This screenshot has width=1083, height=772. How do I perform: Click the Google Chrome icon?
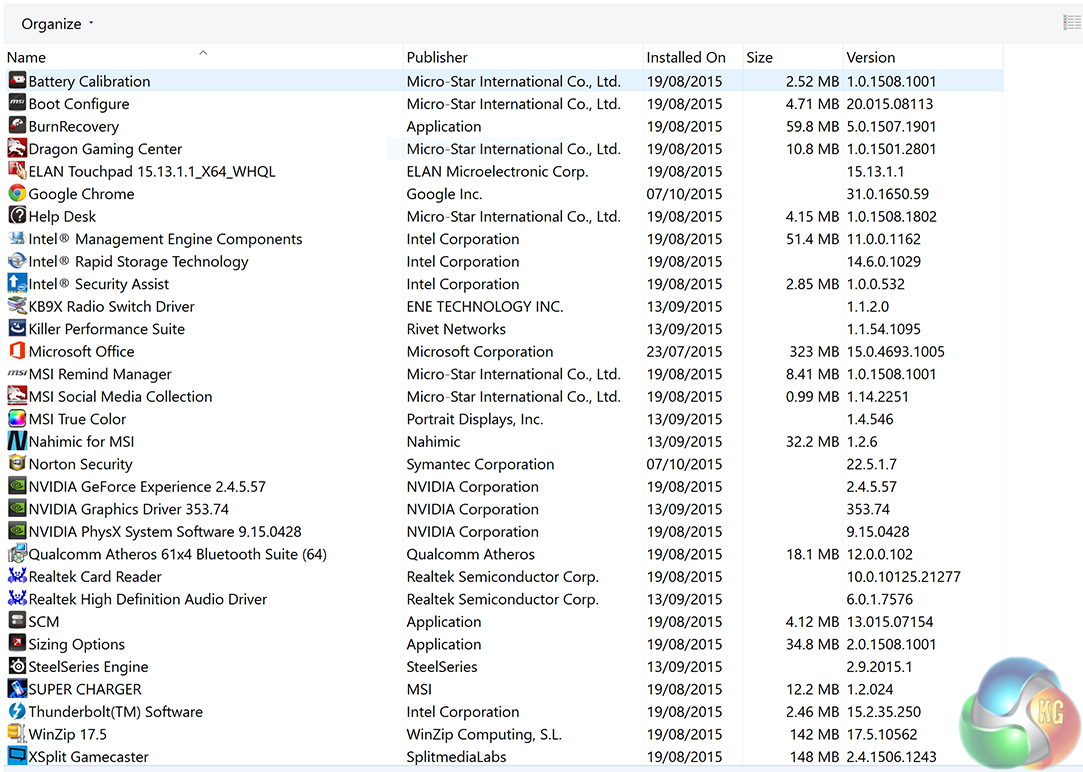coord(17,194)
